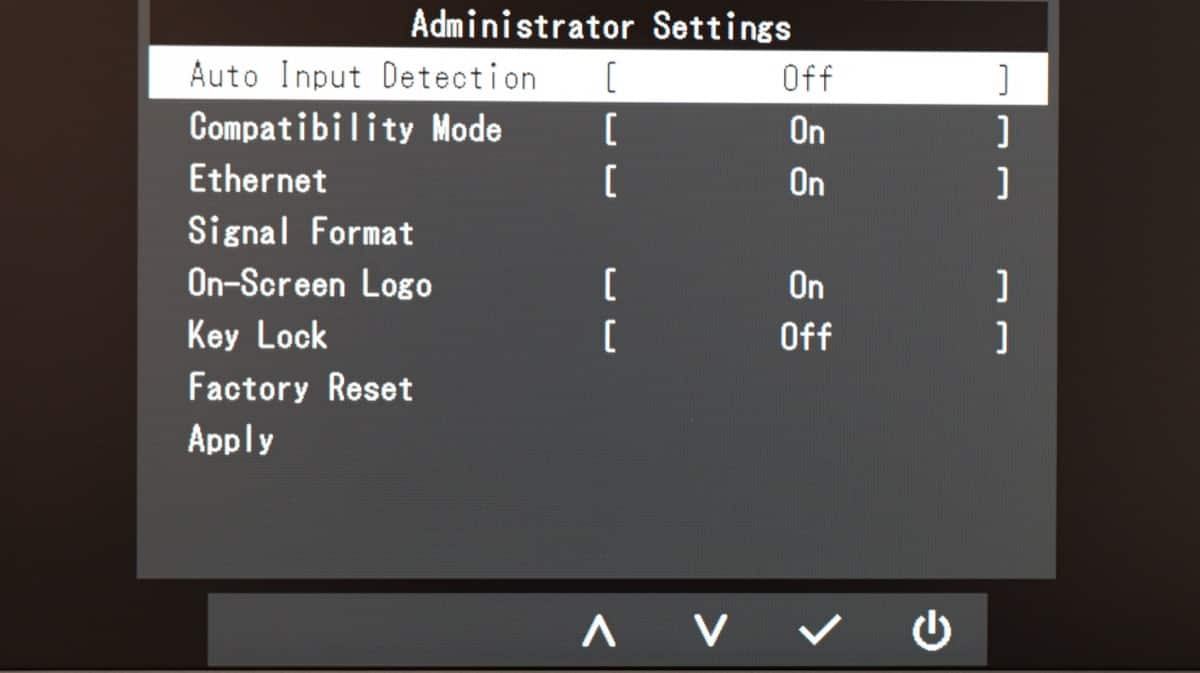Select the Ethernet menu entry

tap(257, 180)
